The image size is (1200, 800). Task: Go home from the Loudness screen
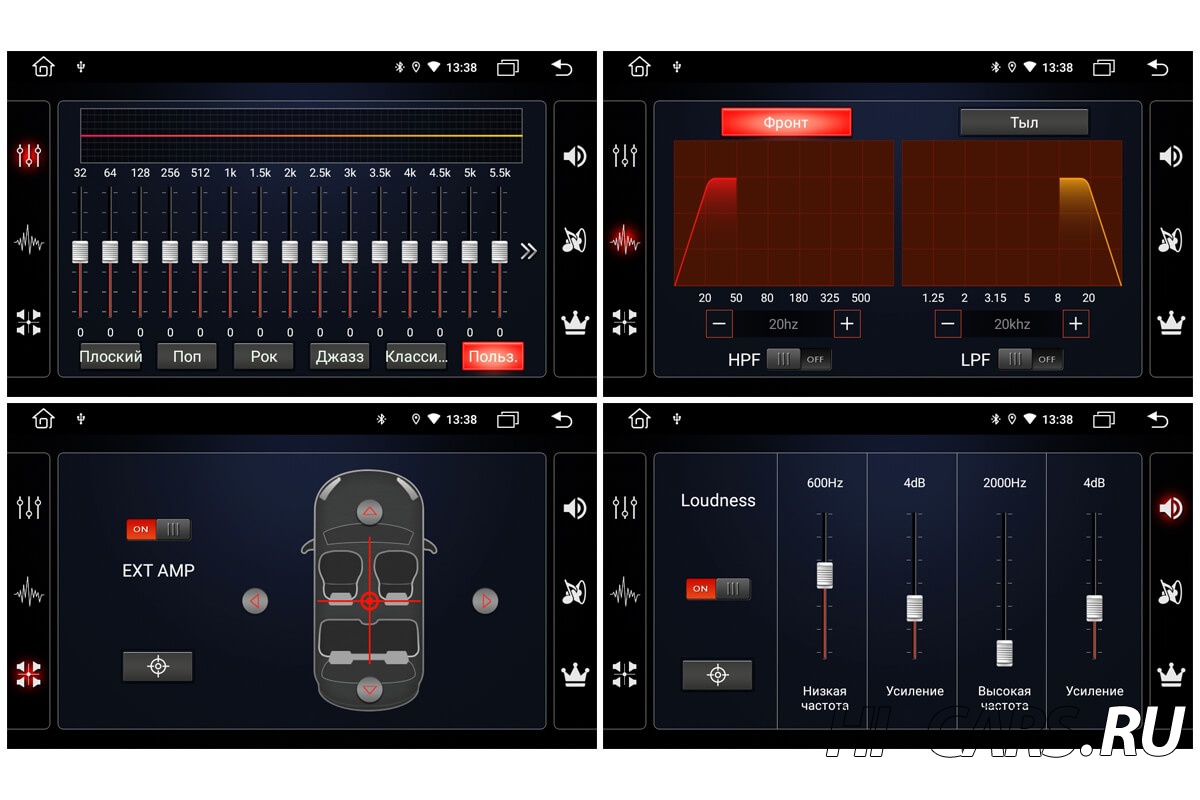[639, 419]
